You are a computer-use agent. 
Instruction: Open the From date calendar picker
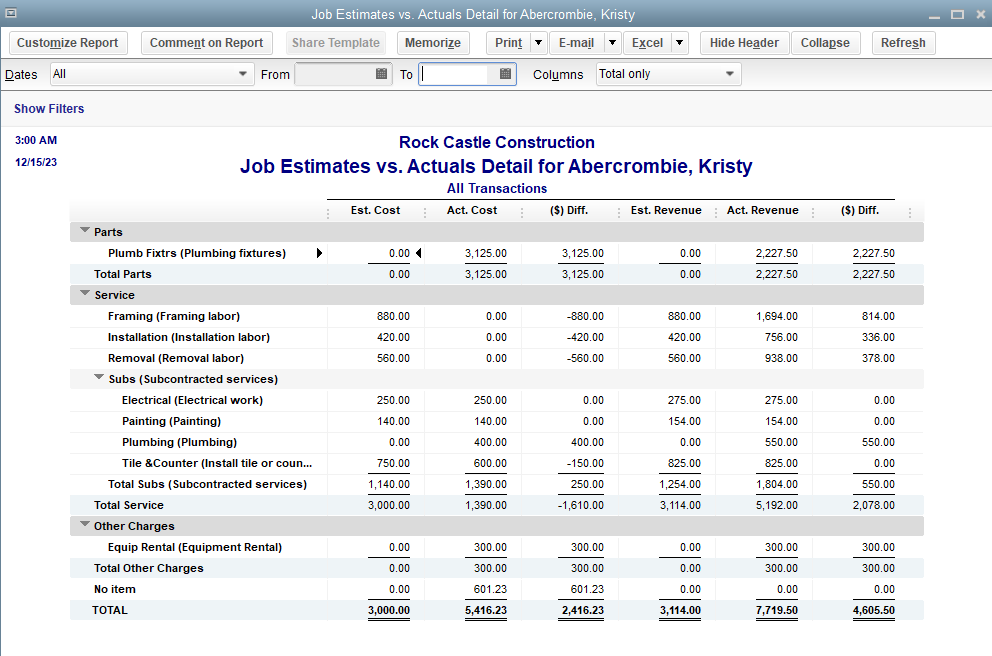(381, 74)
